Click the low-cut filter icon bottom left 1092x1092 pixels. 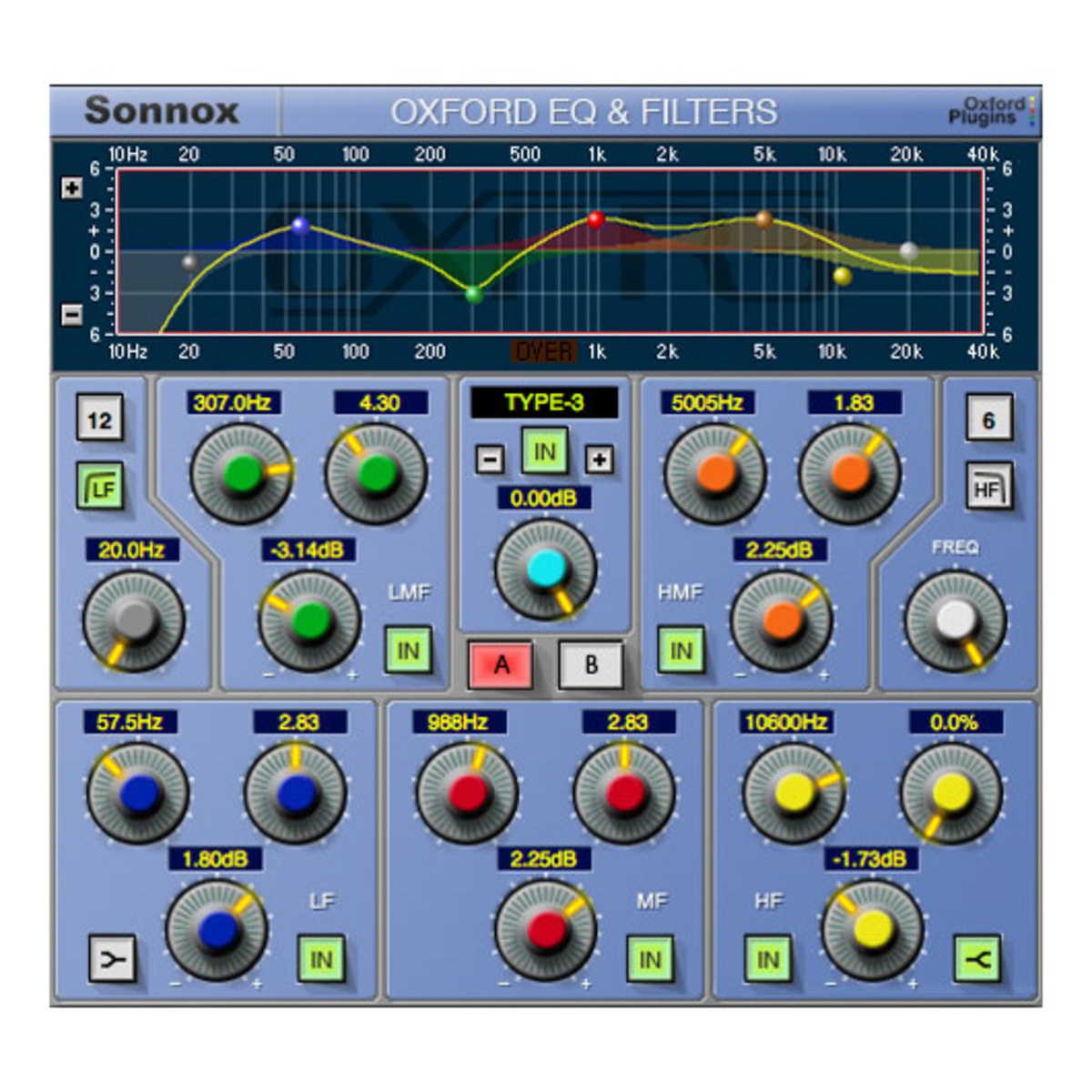[x=113, y=957]
